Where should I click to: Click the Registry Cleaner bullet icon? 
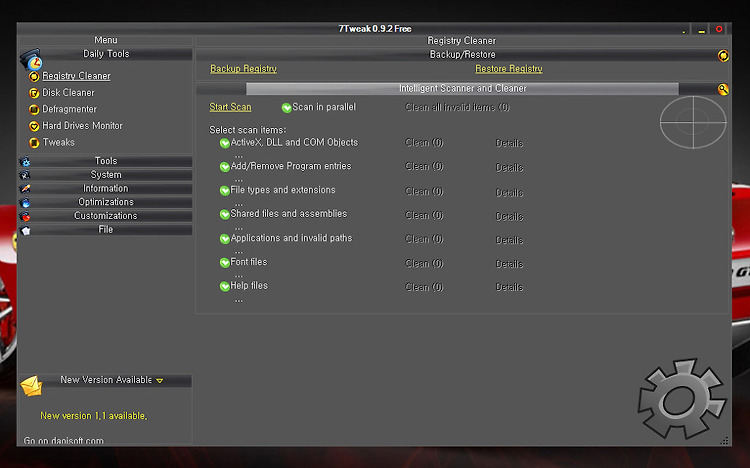coord(34,77)
